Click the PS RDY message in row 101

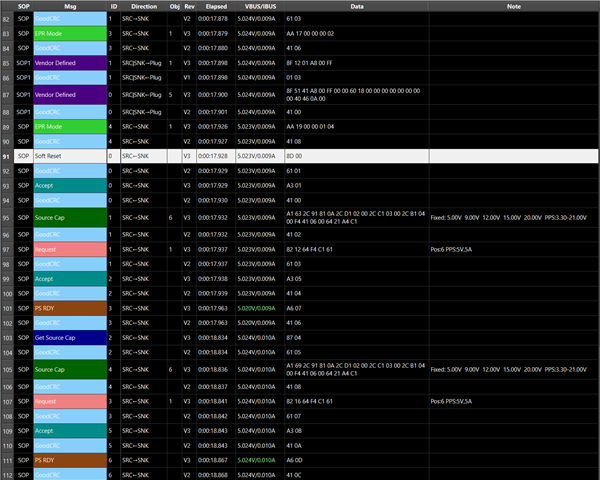(x=70, y=309)
